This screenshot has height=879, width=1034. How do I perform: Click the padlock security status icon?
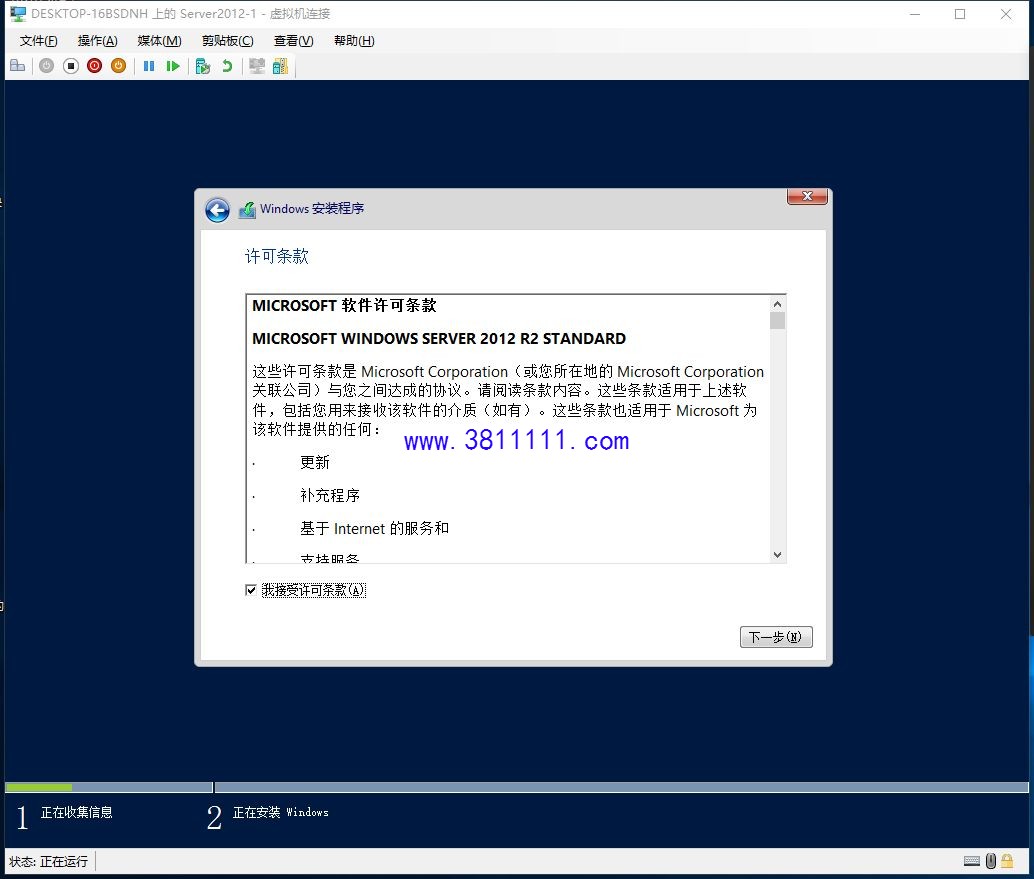click(1007, 861)
